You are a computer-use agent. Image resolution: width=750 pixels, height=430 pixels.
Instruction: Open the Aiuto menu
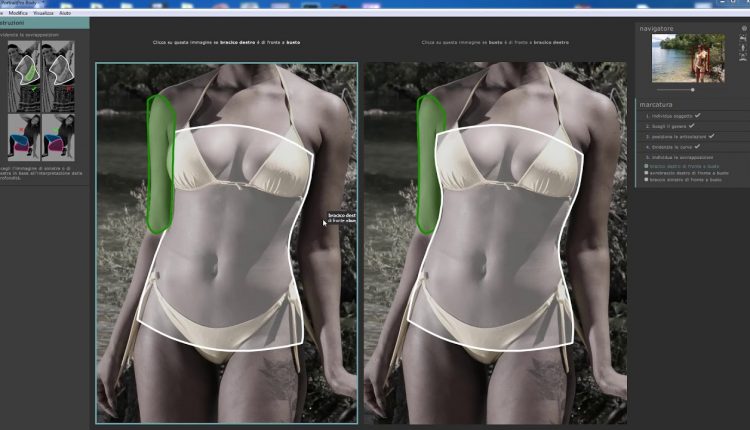coord(65,13)
